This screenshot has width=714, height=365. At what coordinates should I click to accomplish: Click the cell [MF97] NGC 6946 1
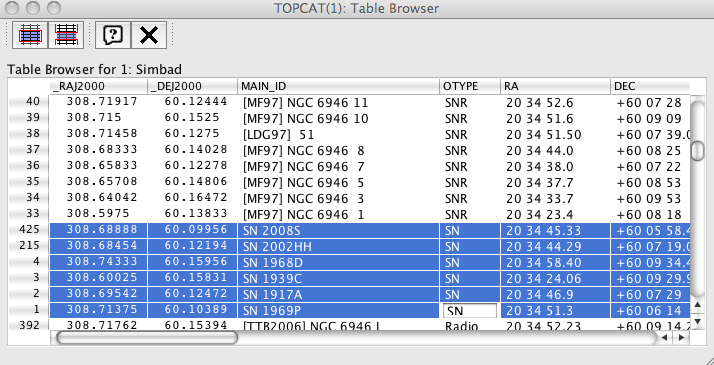pyautogui.click(x=338, y=214)
